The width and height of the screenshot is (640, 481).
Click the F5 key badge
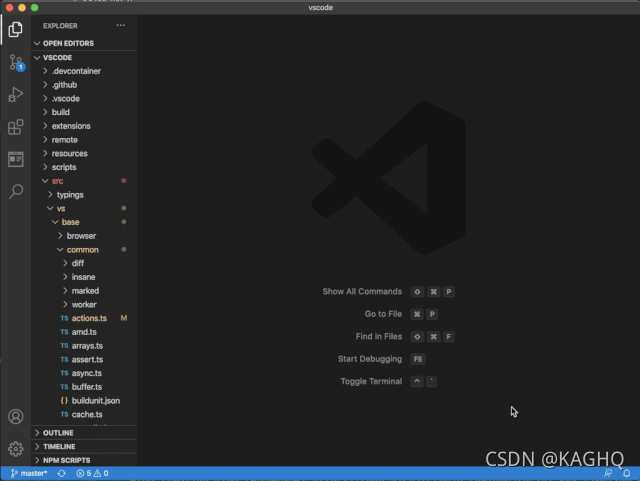point(418,359)
